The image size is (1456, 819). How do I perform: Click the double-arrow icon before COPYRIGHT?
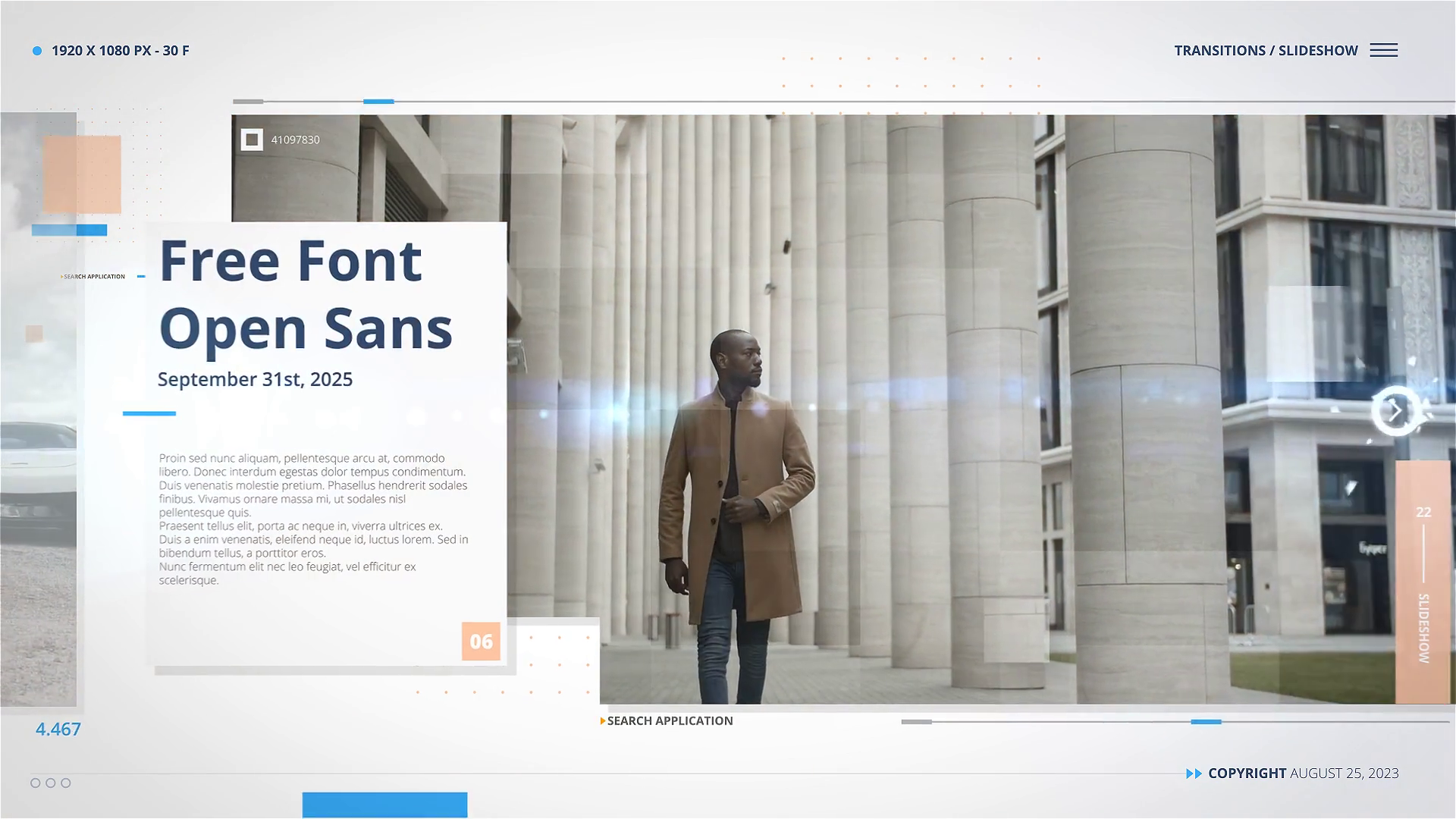pos(1194,773)
